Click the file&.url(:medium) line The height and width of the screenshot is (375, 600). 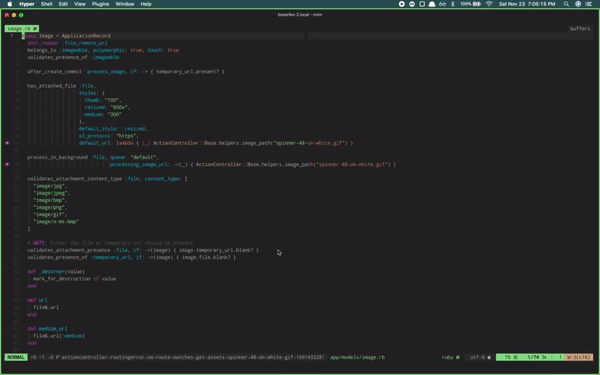(x=59, y=336)
